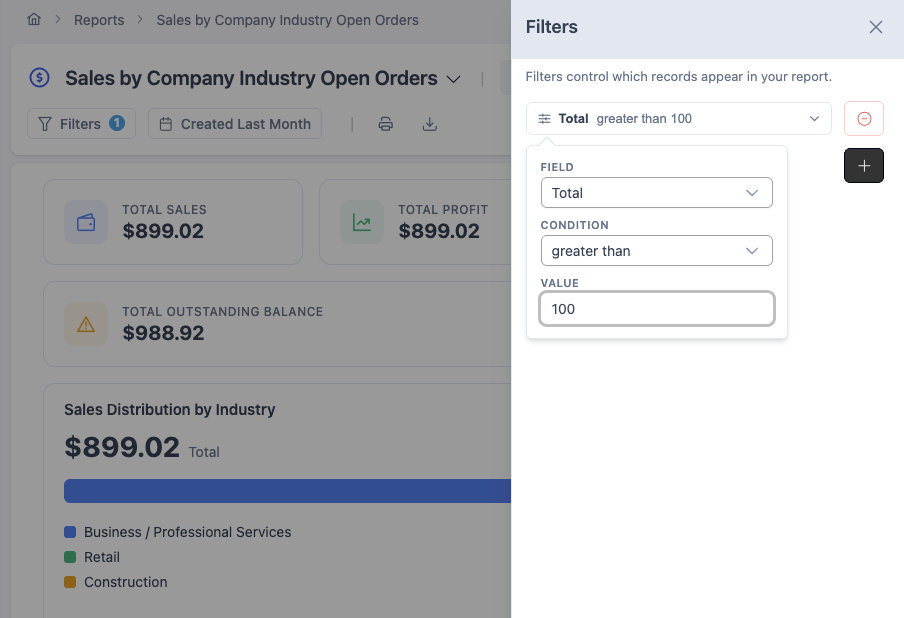
Task: Select the orange Construction legend swatch
Action: (x=70, y=582)
